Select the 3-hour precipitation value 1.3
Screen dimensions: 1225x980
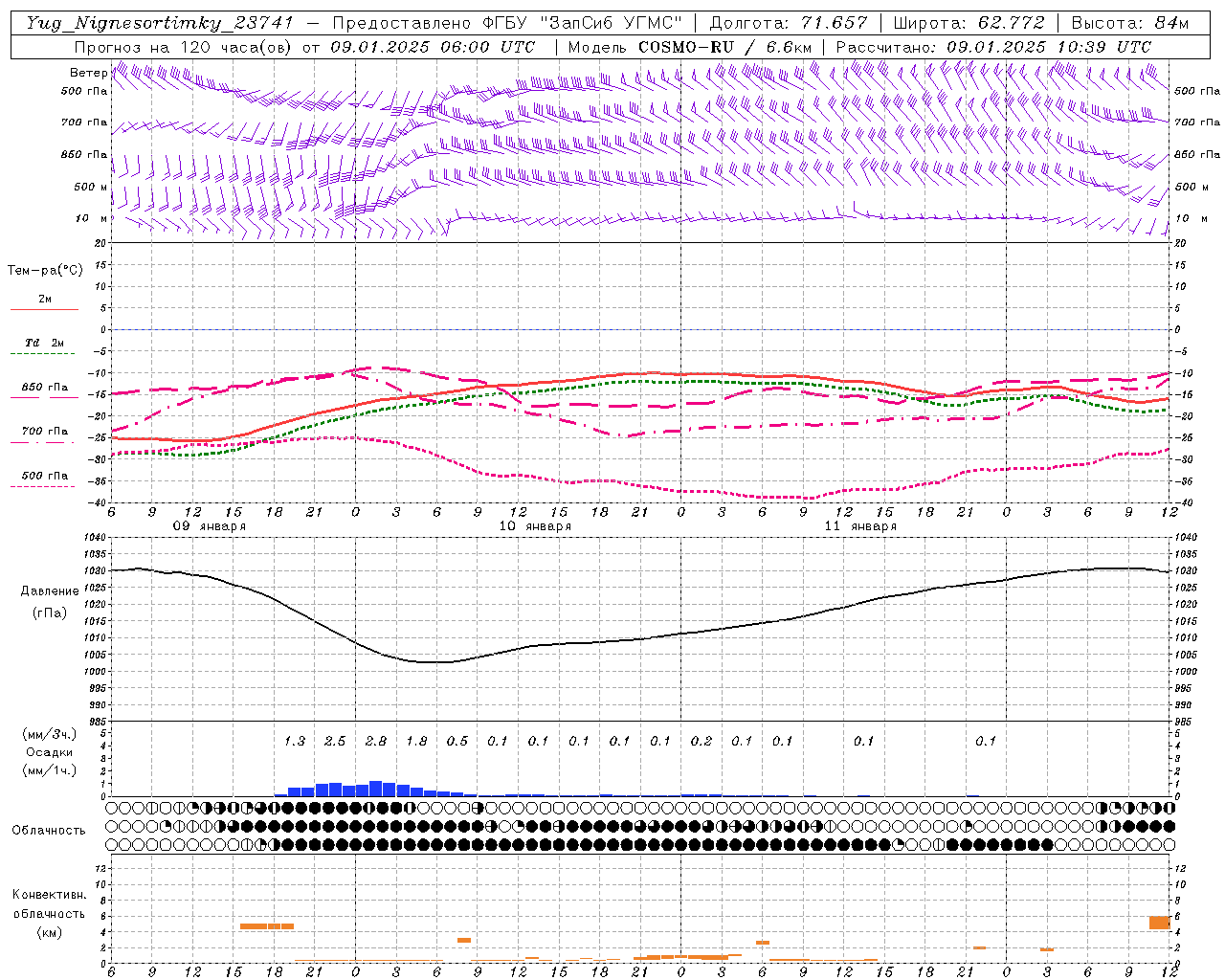pyautogui.click(x=295, y=741)
